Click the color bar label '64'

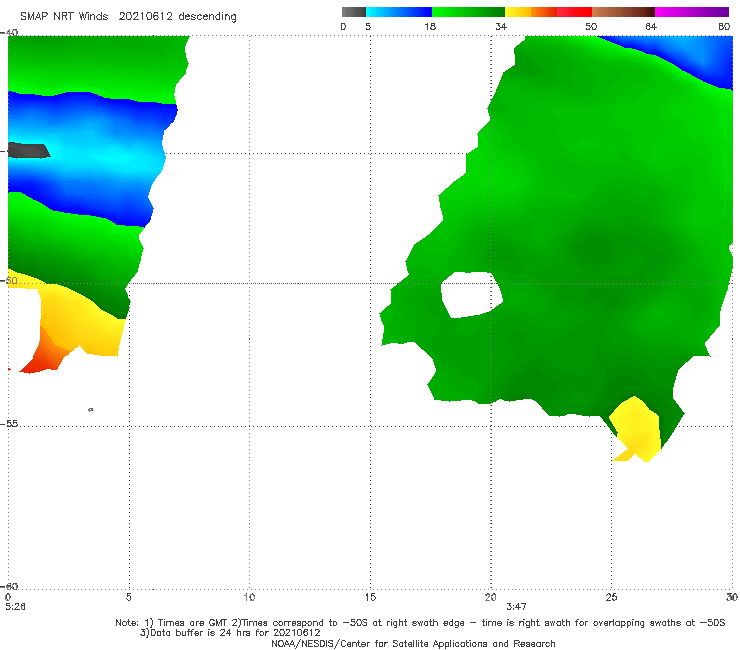[x=651, y=26]
